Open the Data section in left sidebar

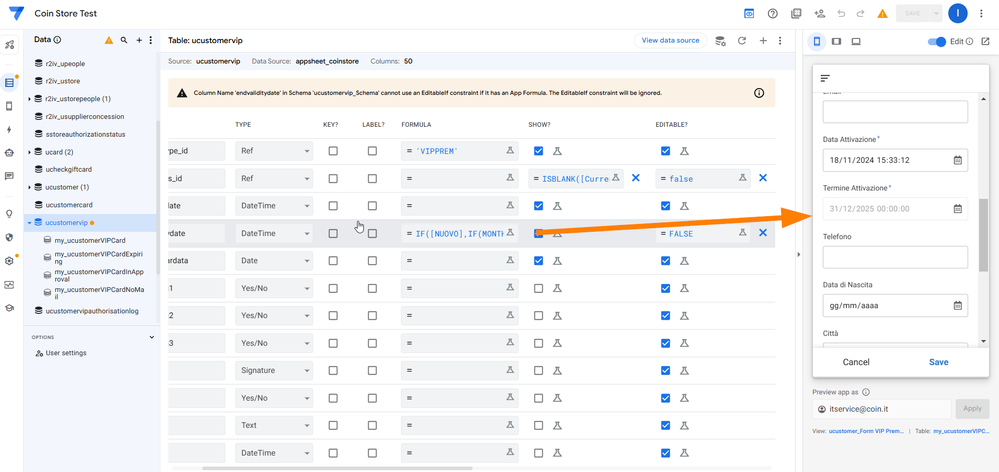(x=9, y=82)
